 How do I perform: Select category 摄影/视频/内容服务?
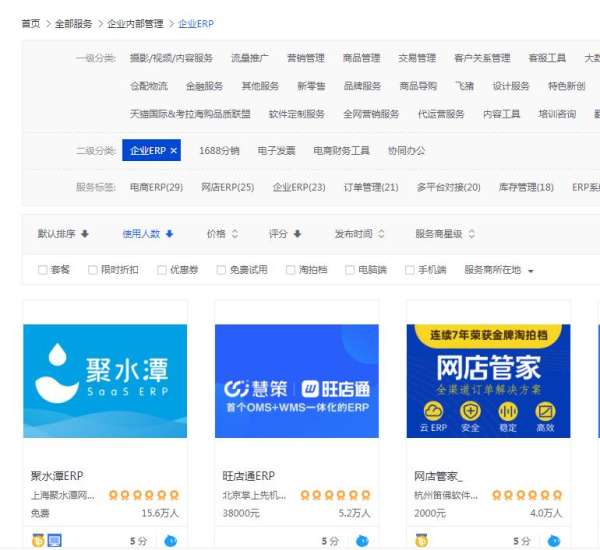tap(171, 58)
